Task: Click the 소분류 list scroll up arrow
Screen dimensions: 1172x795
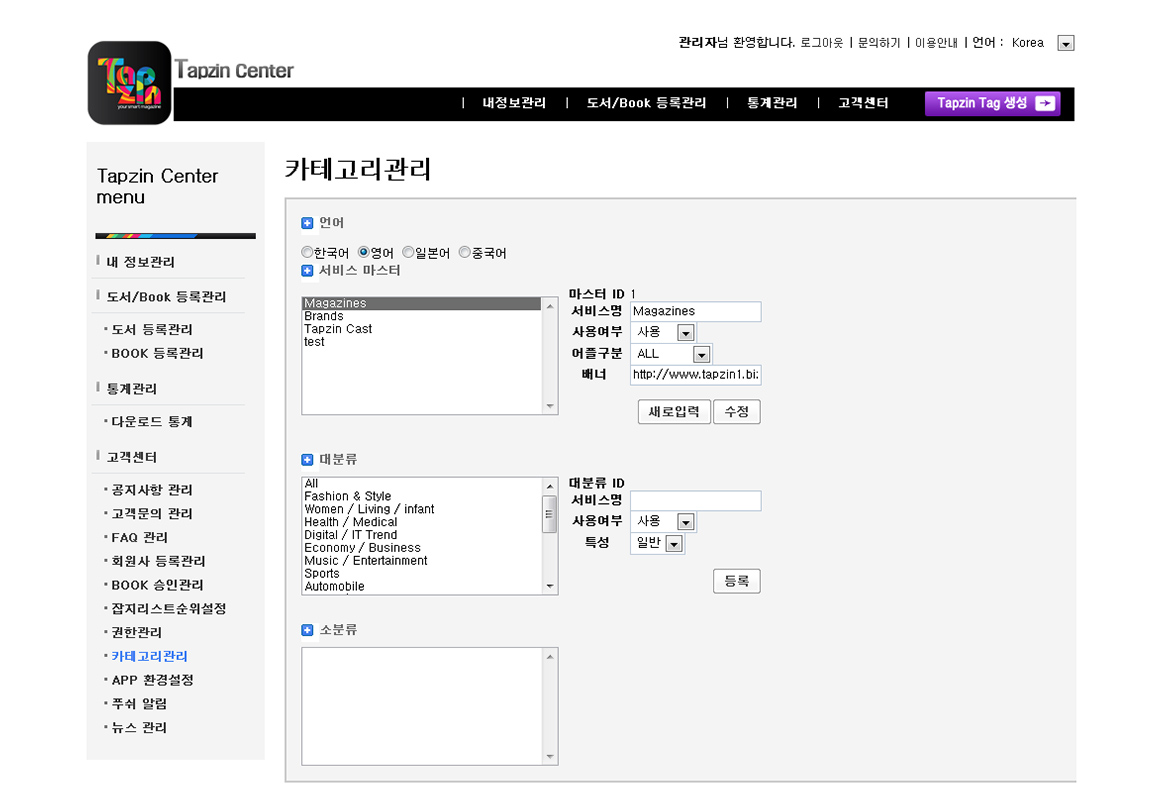Action: [550, 657]
